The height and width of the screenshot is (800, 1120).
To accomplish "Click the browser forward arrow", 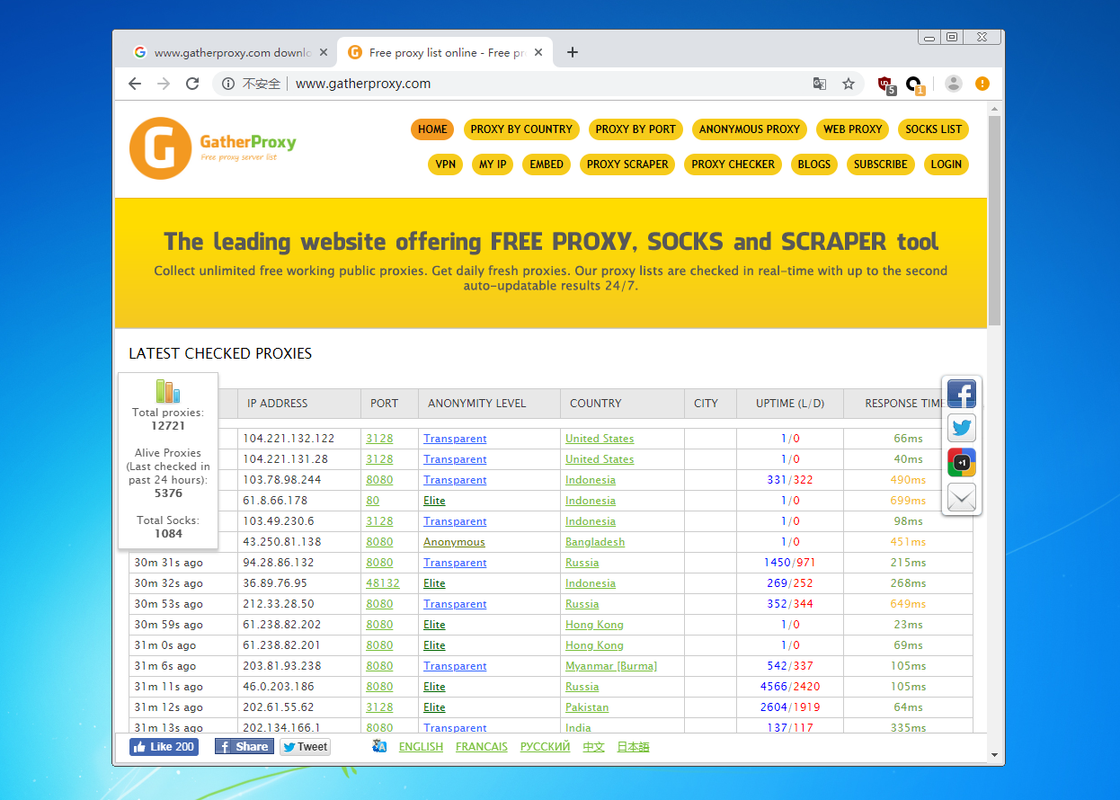I will coord(164,84).
